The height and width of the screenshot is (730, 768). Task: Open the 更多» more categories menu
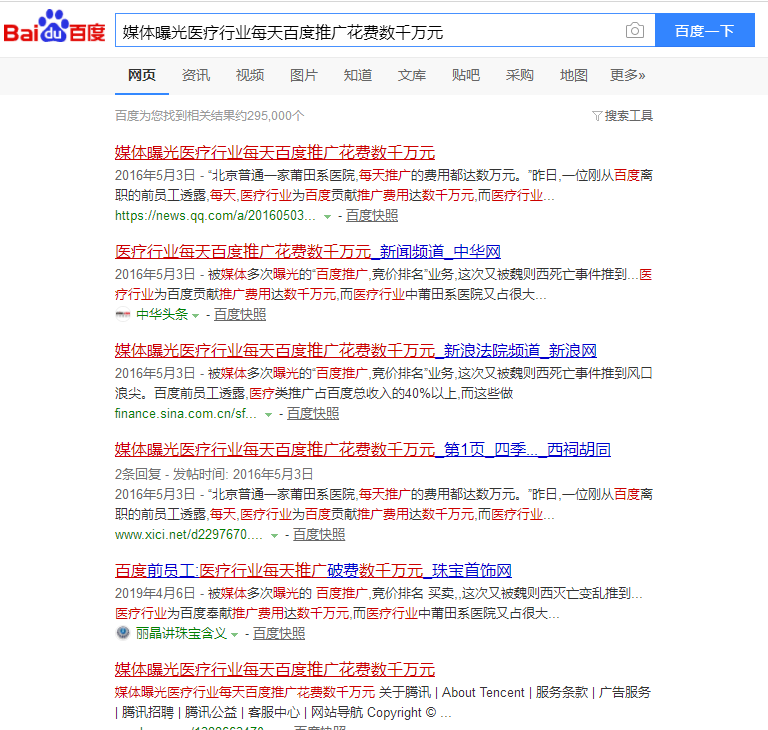point(627,75)
